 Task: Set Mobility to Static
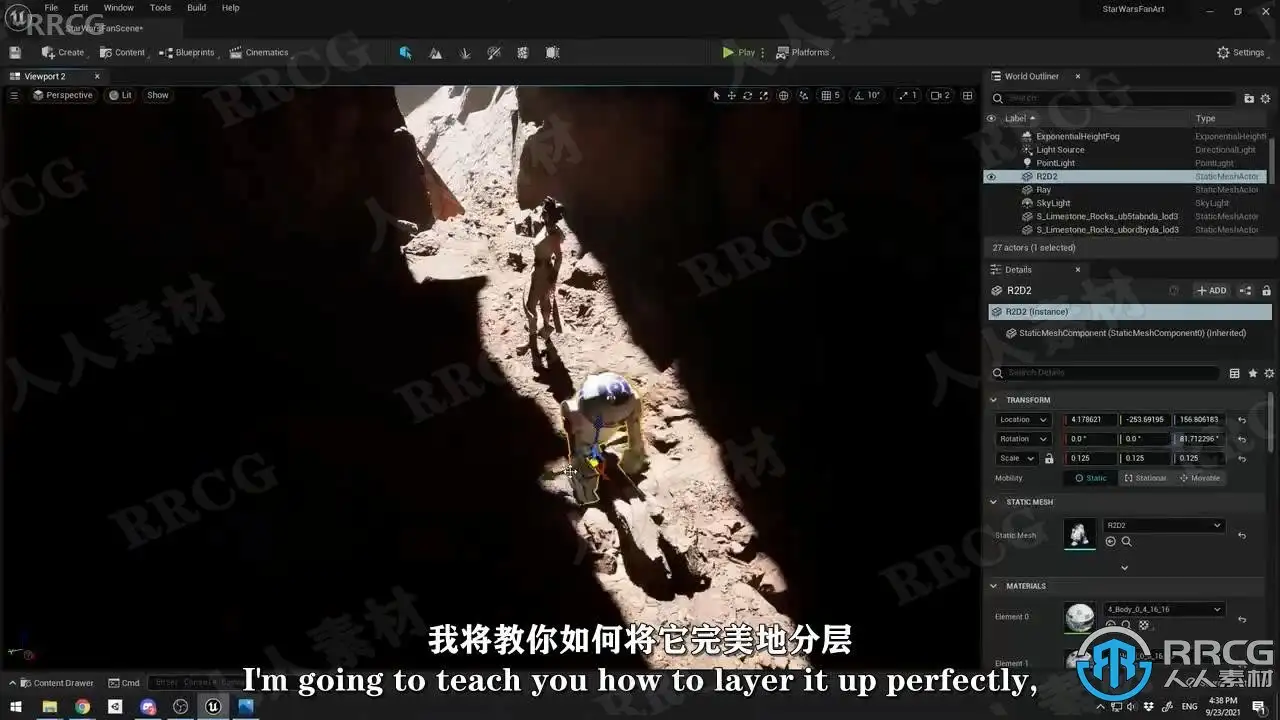coord(1091,478)
